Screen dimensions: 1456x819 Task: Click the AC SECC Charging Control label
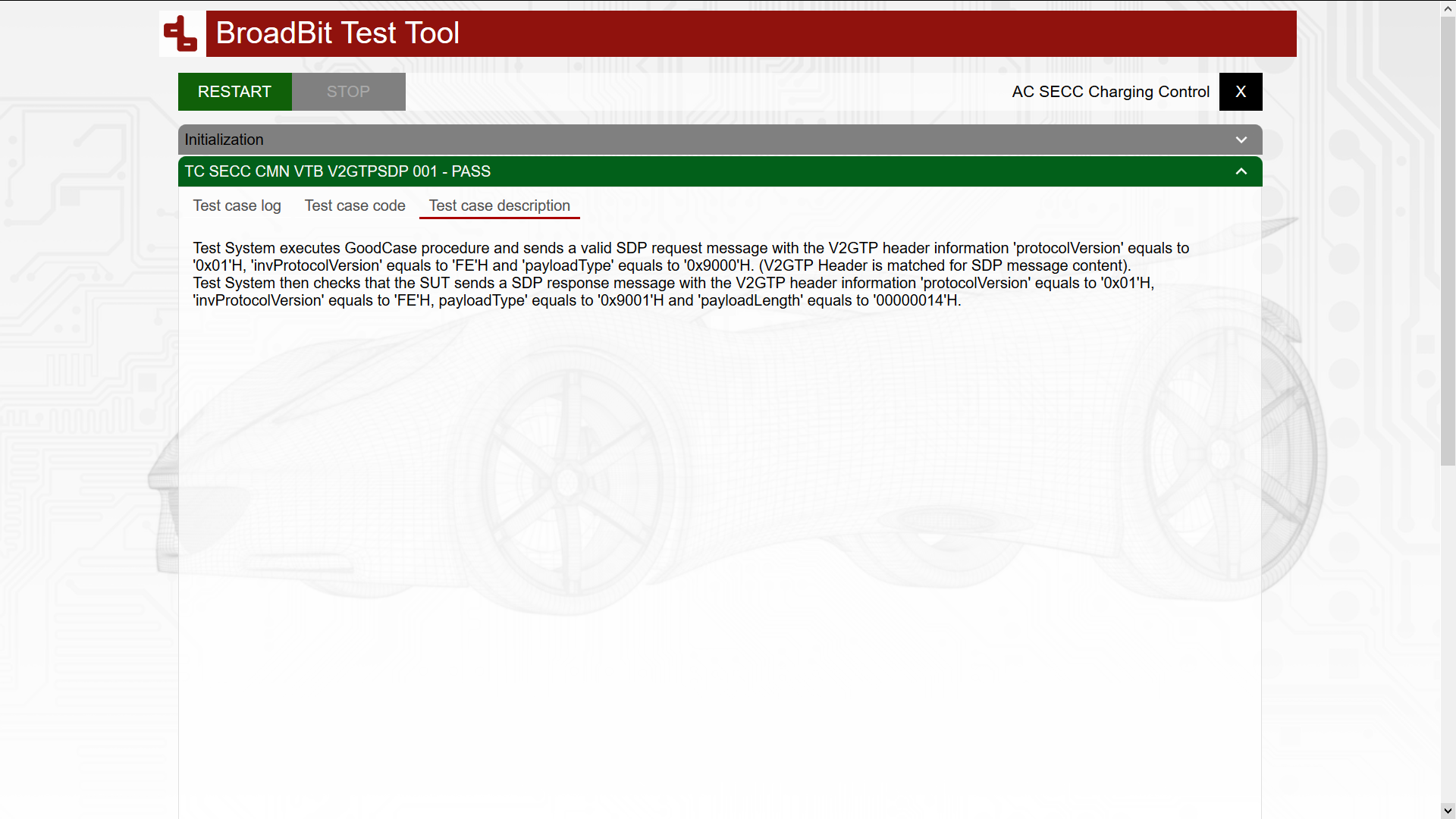pos(1111,92)
